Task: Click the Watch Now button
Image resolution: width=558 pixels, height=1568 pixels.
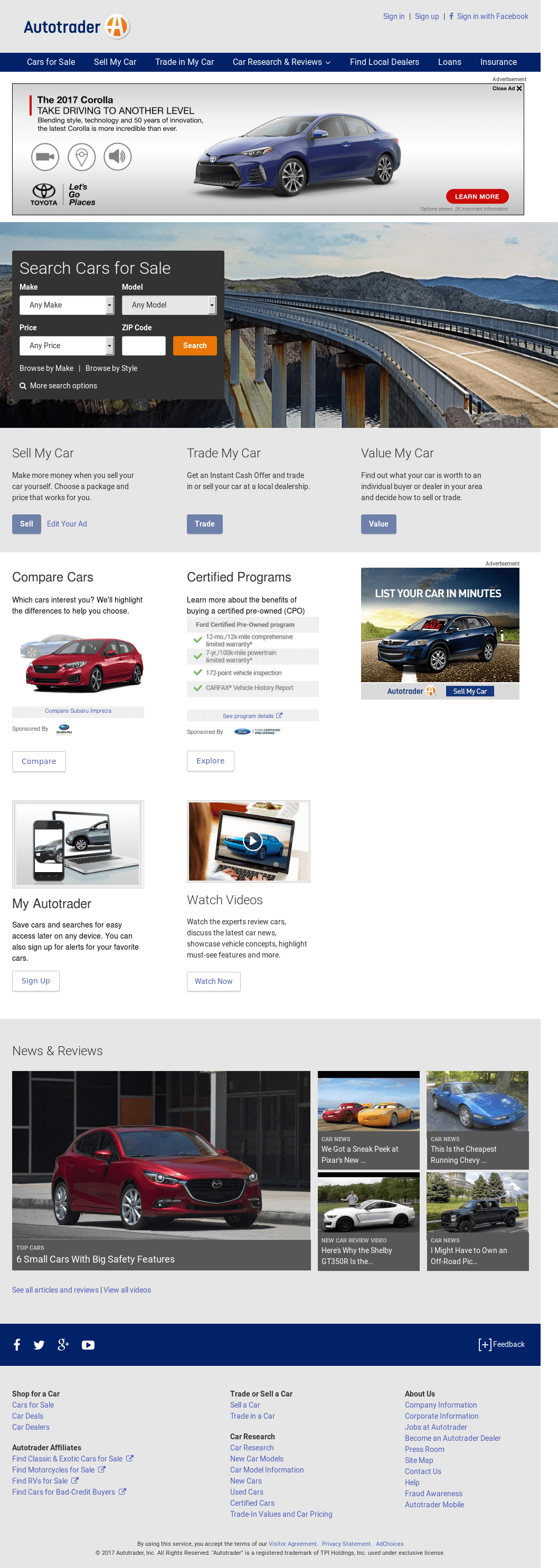Action: [213, 981]
